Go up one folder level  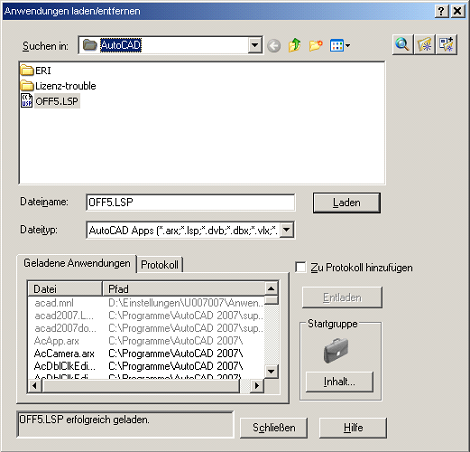[x=295, y=45]
